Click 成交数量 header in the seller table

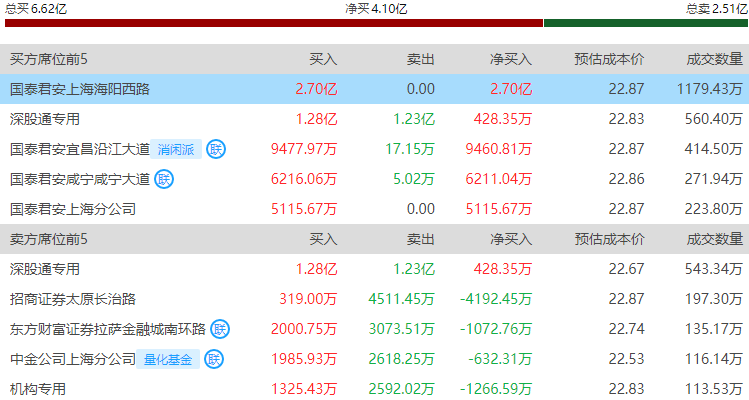tap(715, 239)
